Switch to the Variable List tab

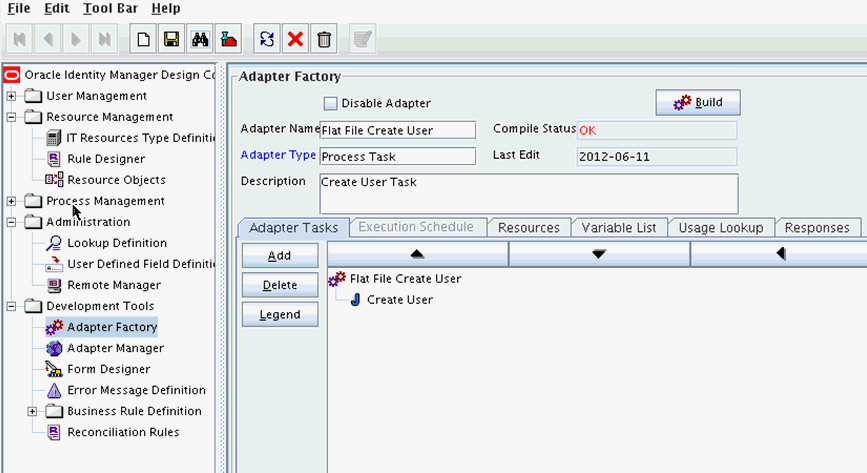click(x=619, y=227)
